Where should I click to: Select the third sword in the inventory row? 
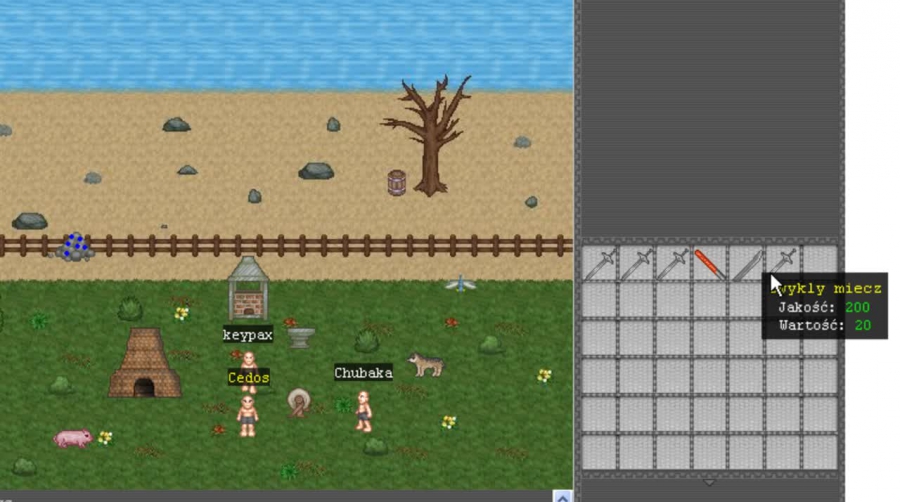coord(673,264)
